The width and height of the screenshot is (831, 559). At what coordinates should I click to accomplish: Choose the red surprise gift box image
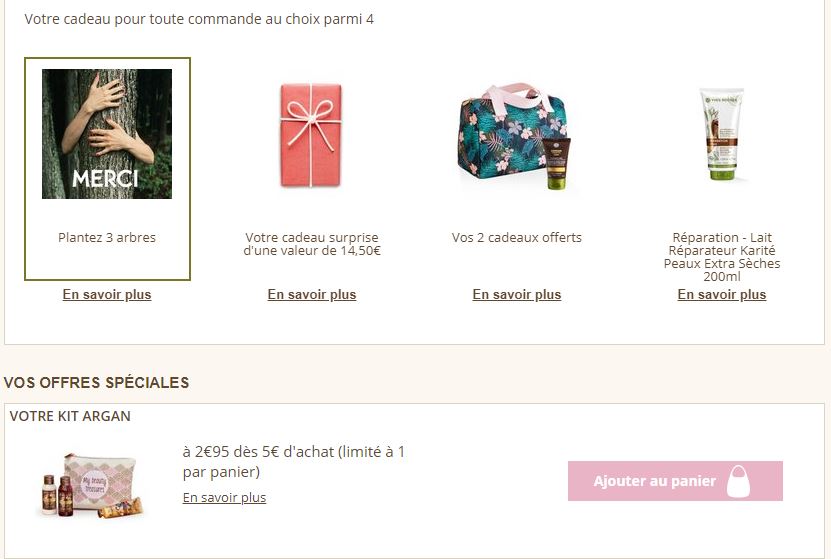[x=311, y=135]
